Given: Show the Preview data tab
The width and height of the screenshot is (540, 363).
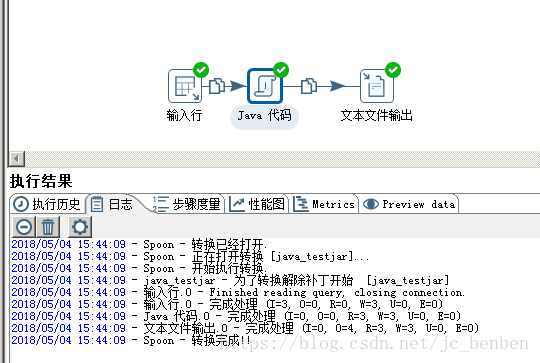Looking at the screenshot, I should coord(409,204).
